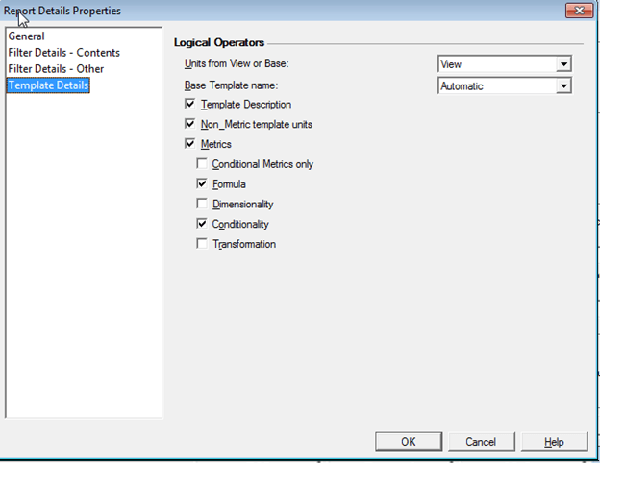The width and height of the screenshot is (624, 482).
Task: Switch to Filter Details - Other page
Action: tap(55, 69)
